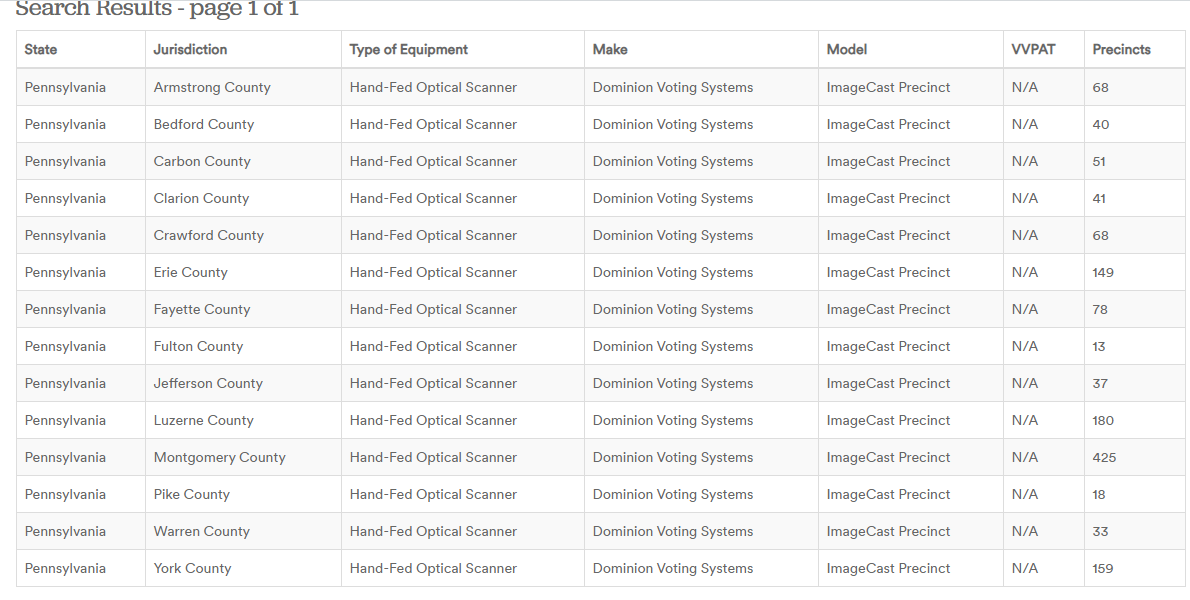Click Dominion Voting Systems in Warren County row
Image resolution: width=1190 pixels, height=600 pixels.
click(x=673, y=532)
